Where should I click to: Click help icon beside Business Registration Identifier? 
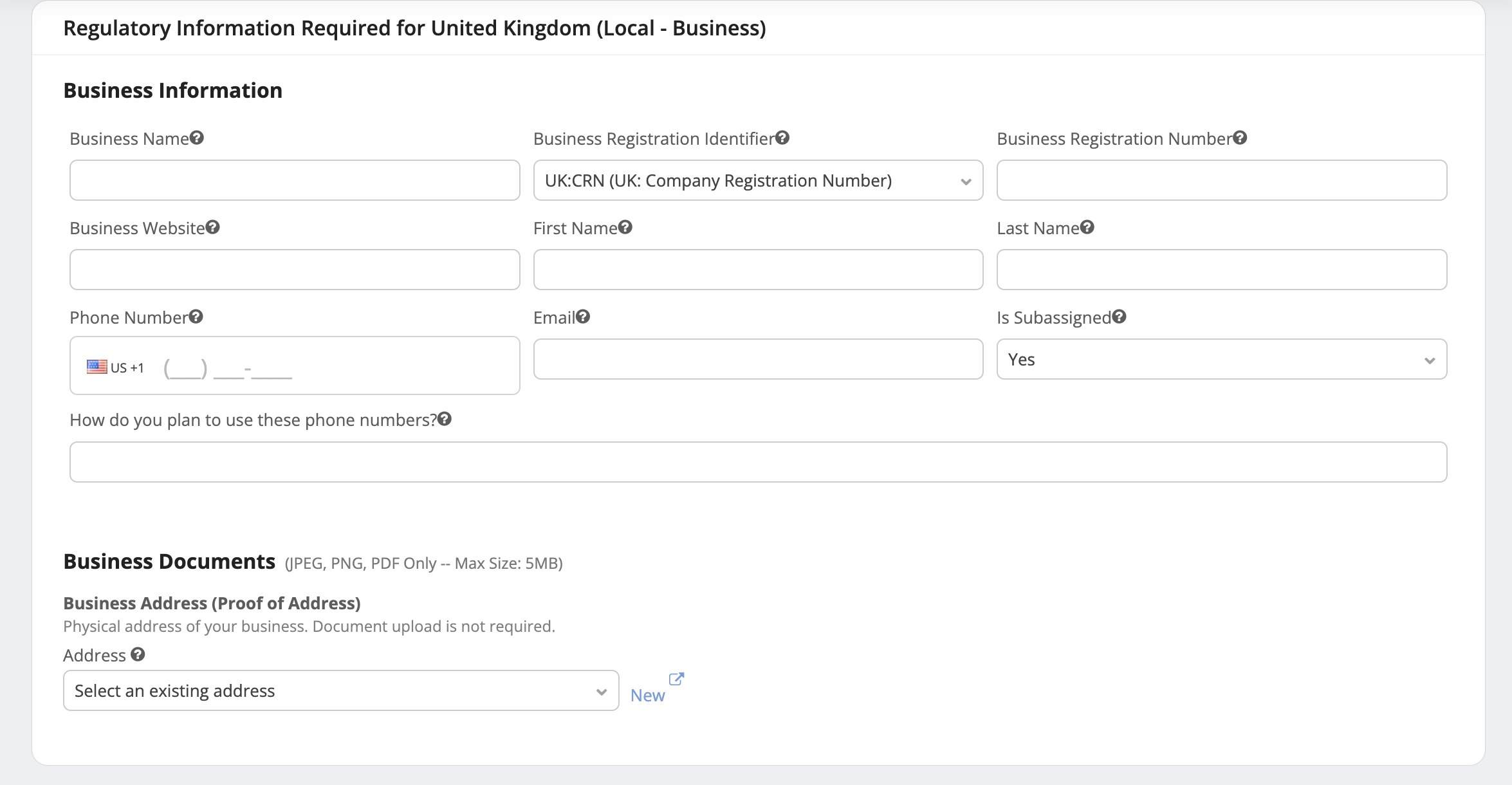point(782,138)
